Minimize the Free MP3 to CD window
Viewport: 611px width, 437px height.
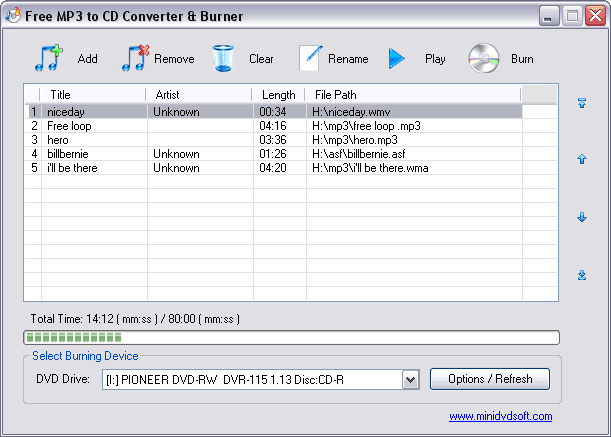(x=549, y=16)
